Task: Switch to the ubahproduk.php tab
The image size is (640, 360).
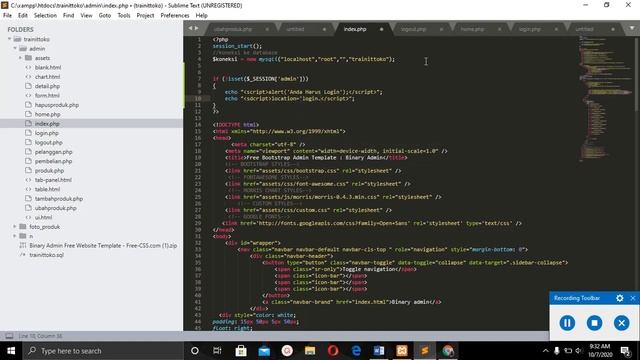Action: tap(233, 29)
